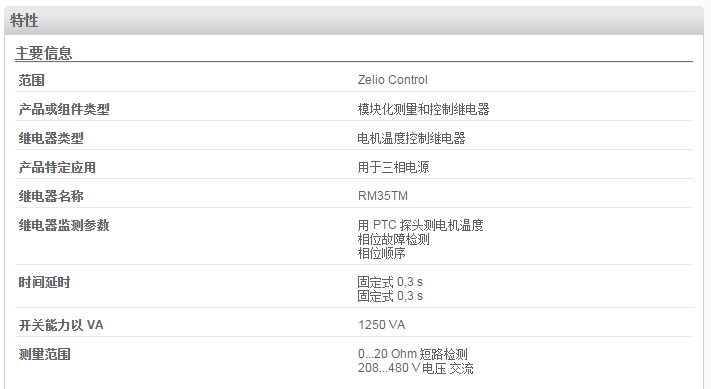Click the 时间延时 label

44,282
